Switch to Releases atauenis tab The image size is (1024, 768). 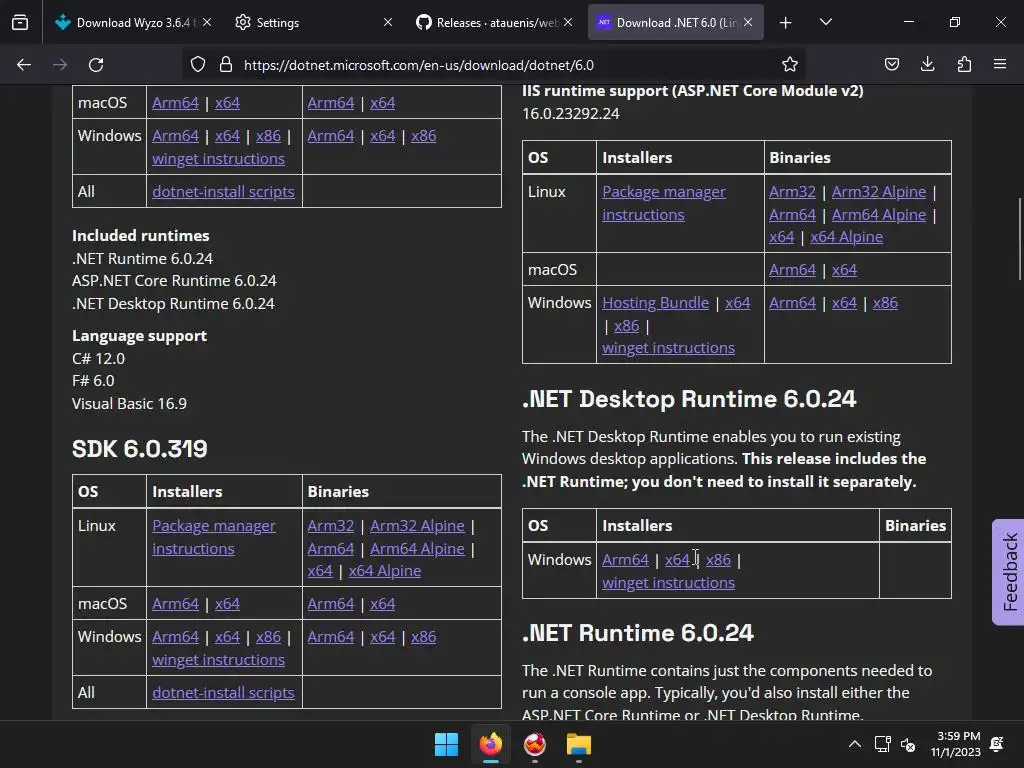[x=494, y=22]
